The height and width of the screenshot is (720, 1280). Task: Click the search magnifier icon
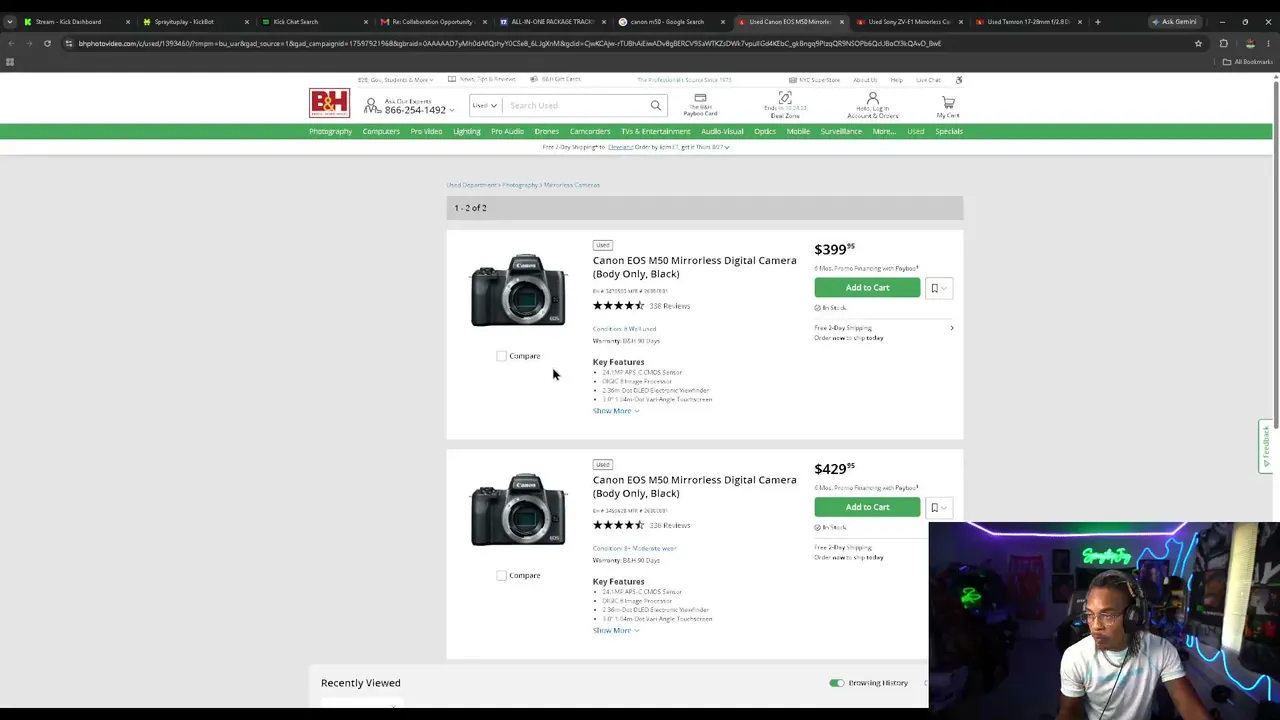tap(656, 105)
